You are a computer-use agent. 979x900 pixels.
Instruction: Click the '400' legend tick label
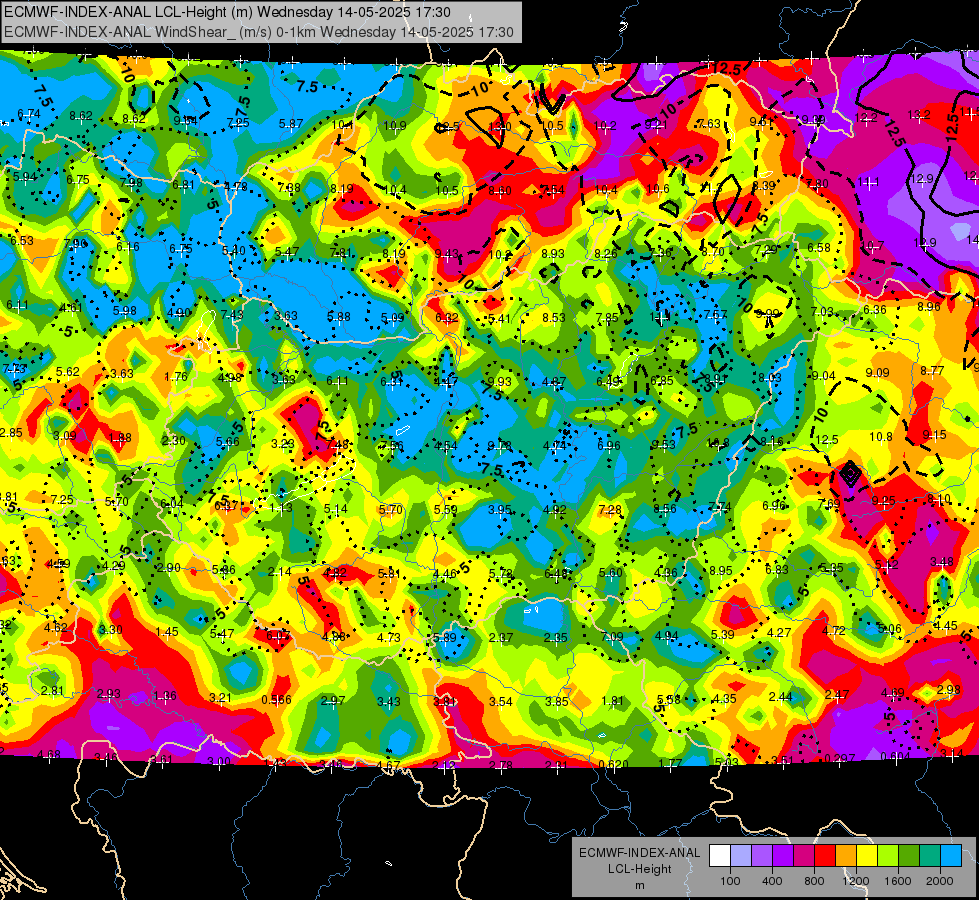(772, 881)
